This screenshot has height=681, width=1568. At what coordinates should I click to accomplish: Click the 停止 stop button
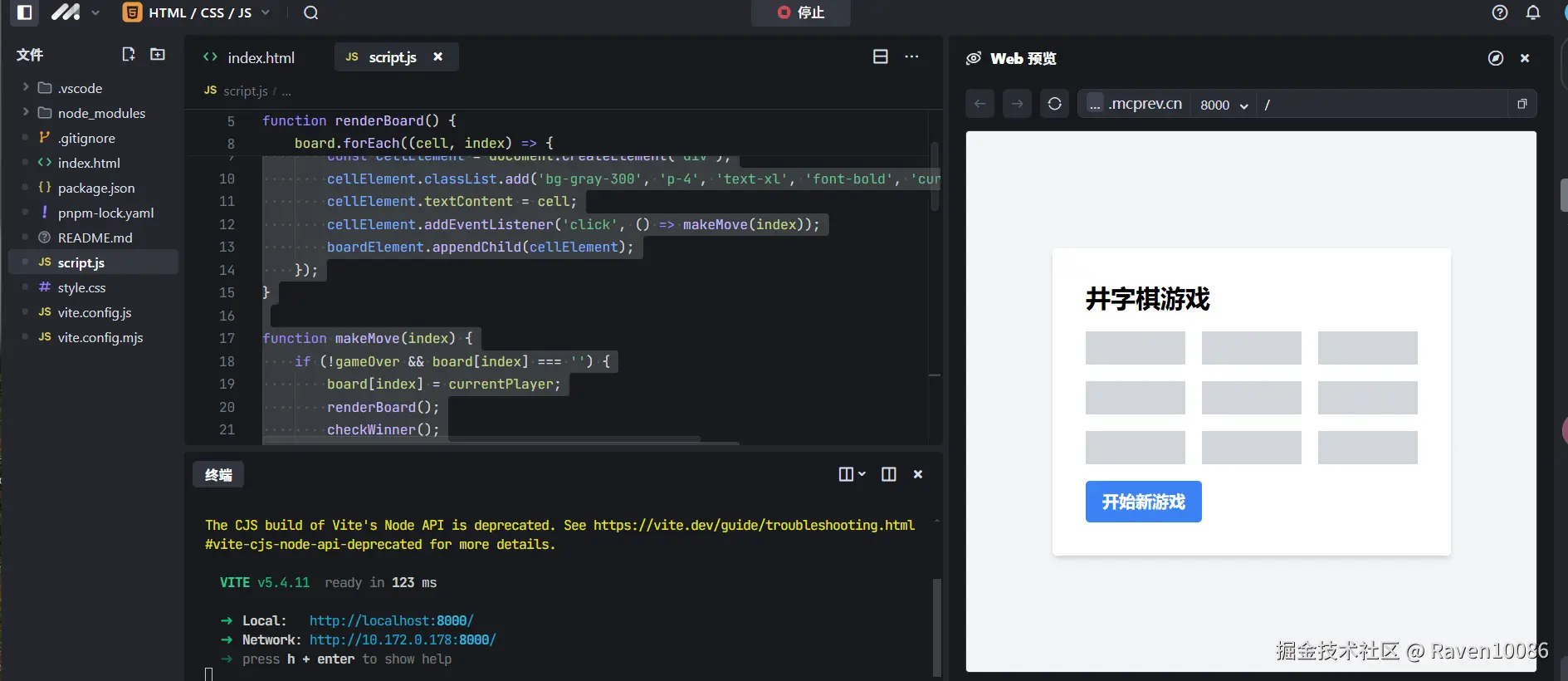pyautogui.click(x=800, y=12)
